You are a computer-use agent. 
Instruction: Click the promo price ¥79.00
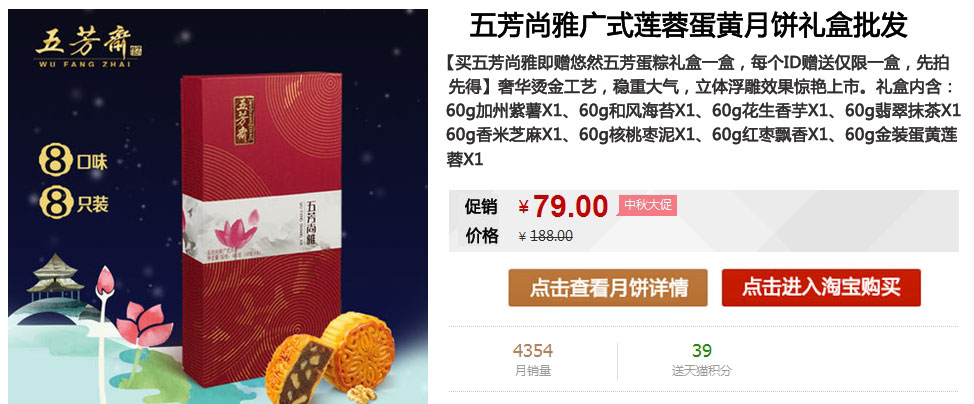[x=563, y=206]
